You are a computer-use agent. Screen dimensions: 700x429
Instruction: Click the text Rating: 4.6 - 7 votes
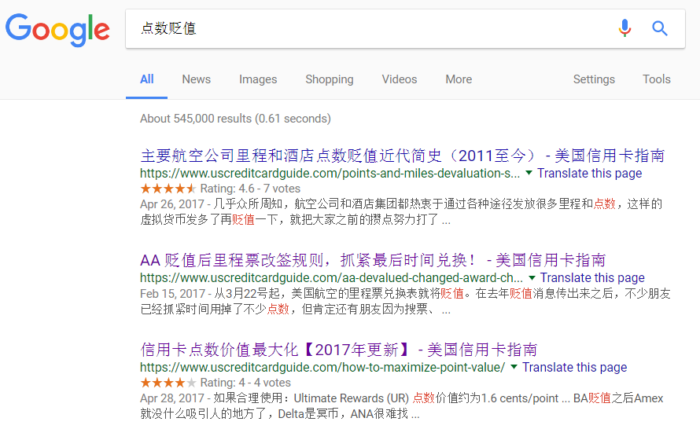point(250,188)
